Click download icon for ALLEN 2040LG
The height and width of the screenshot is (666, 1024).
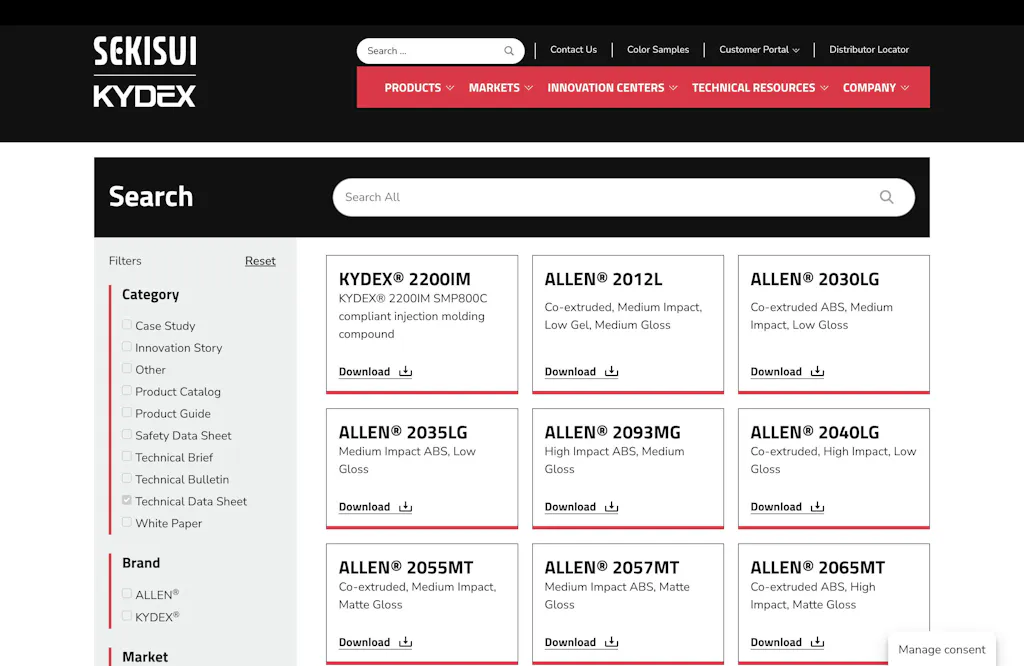[x=817, y=507]
